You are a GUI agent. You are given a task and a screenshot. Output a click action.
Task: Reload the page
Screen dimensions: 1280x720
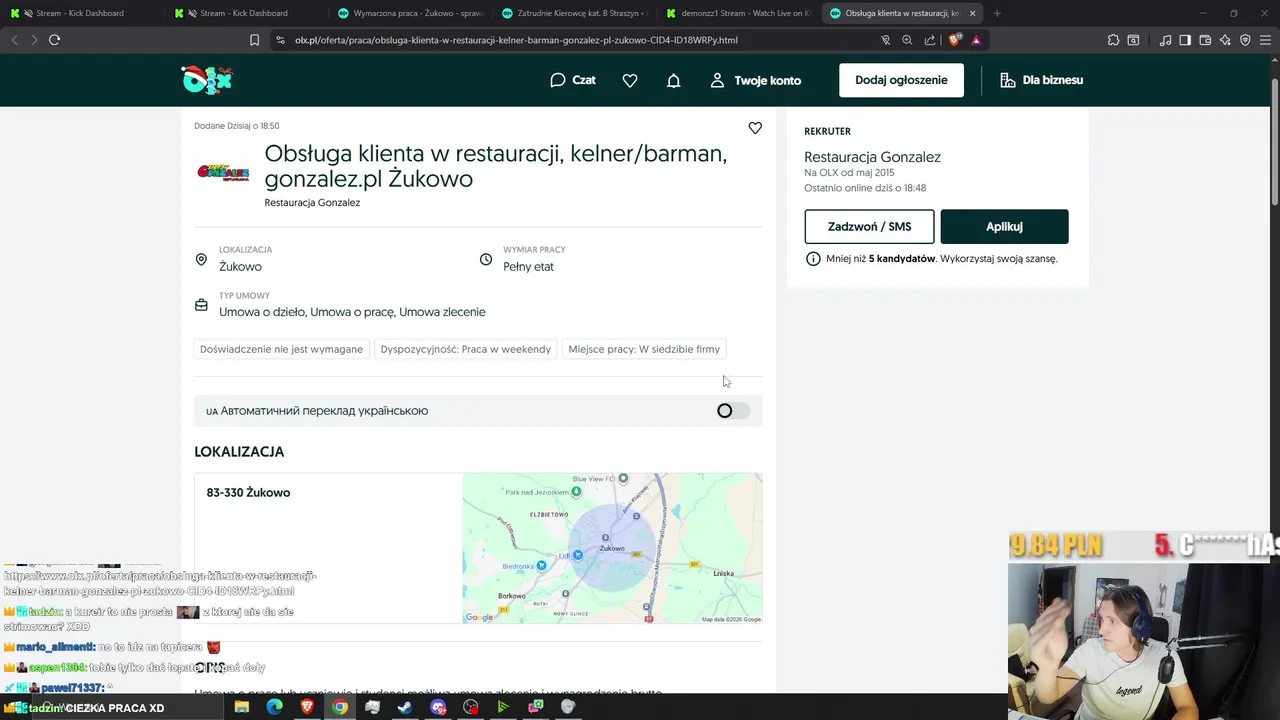pos(54,40)
